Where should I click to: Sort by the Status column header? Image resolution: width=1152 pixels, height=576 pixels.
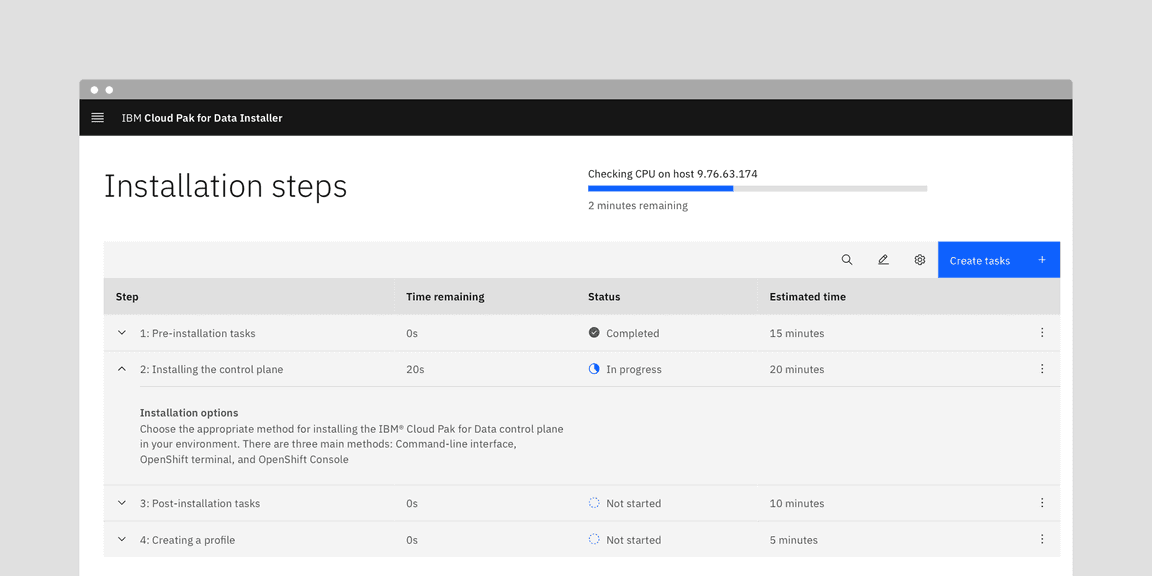604,297
